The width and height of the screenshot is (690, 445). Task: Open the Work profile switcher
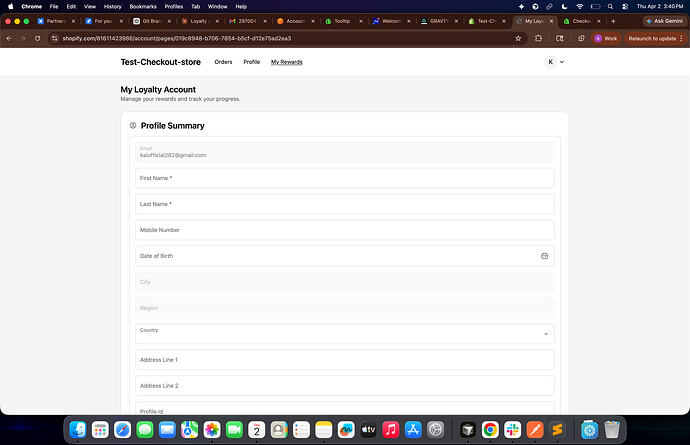(606, 38)
